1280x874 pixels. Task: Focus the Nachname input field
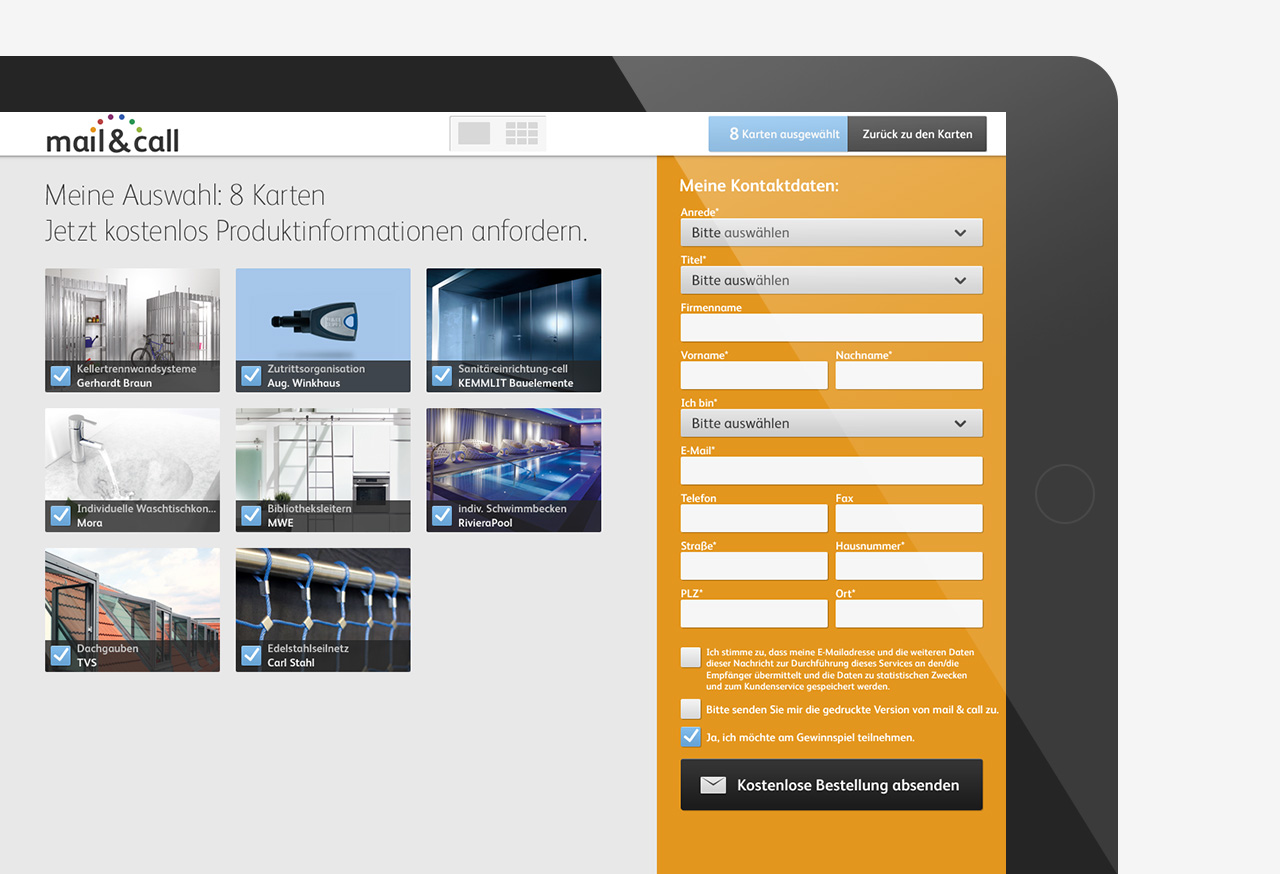[x=909, y=375]
